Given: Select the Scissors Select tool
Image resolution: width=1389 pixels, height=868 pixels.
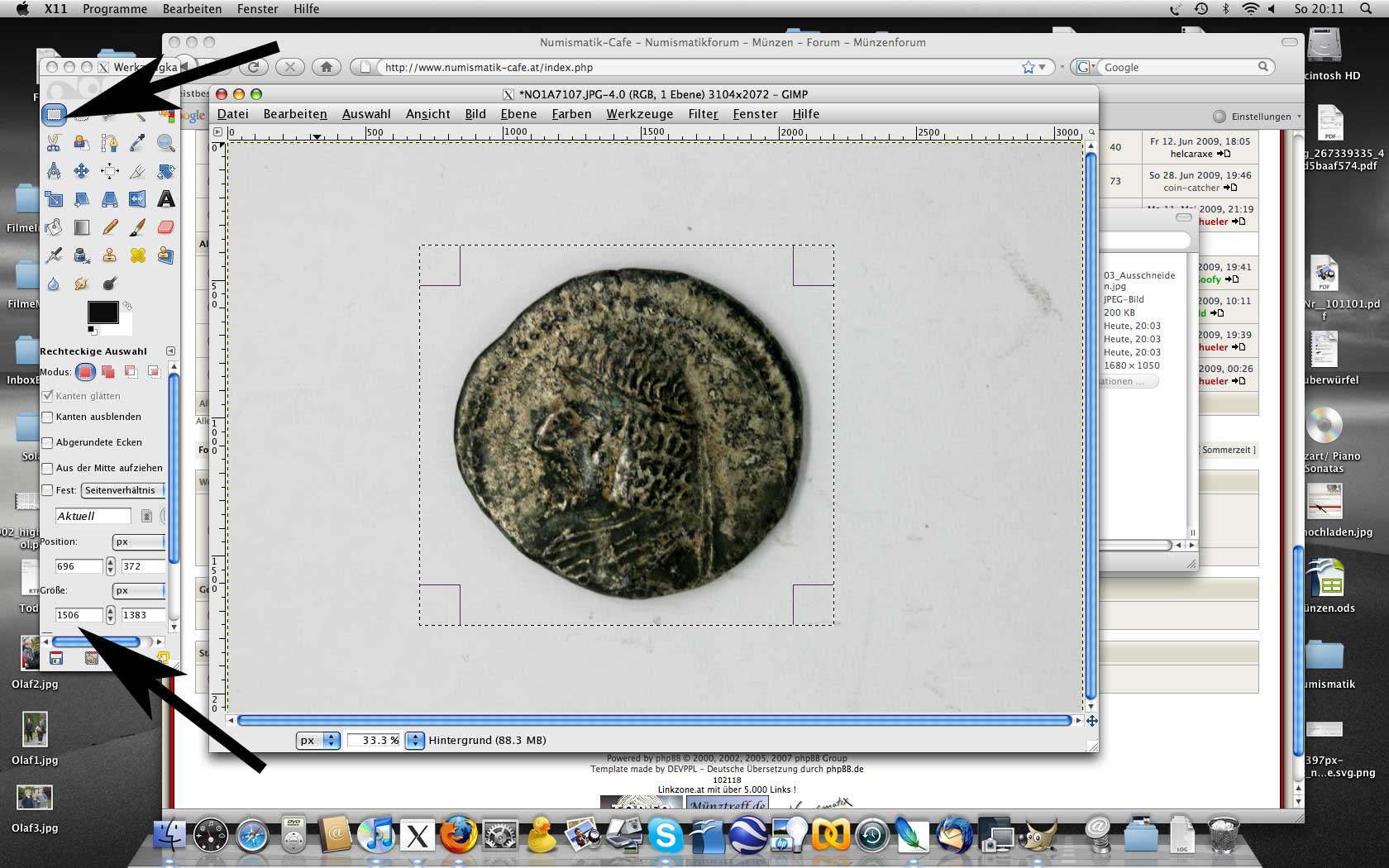Looking at the screenshot, I should (54, 143).
